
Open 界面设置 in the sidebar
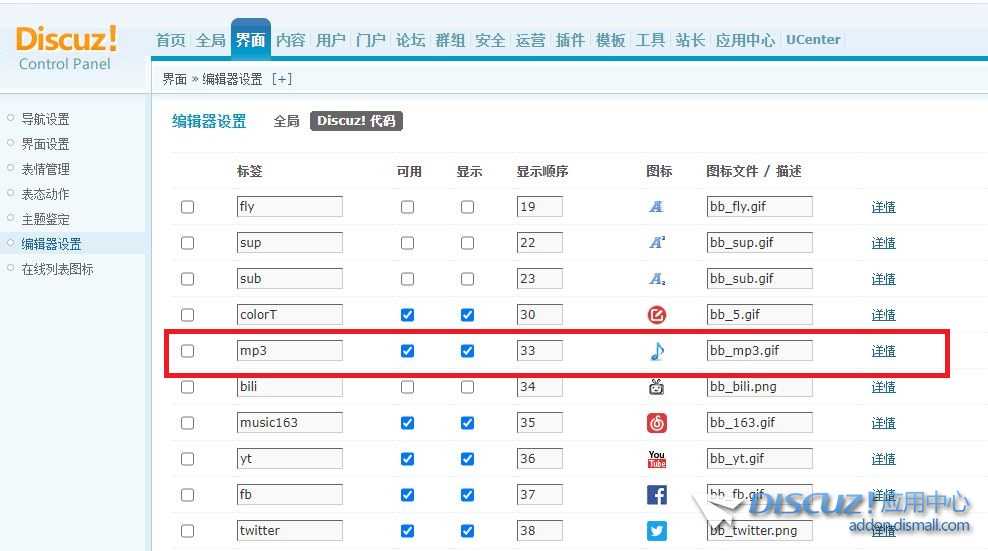pyautogui.click(x=45, y=144)
